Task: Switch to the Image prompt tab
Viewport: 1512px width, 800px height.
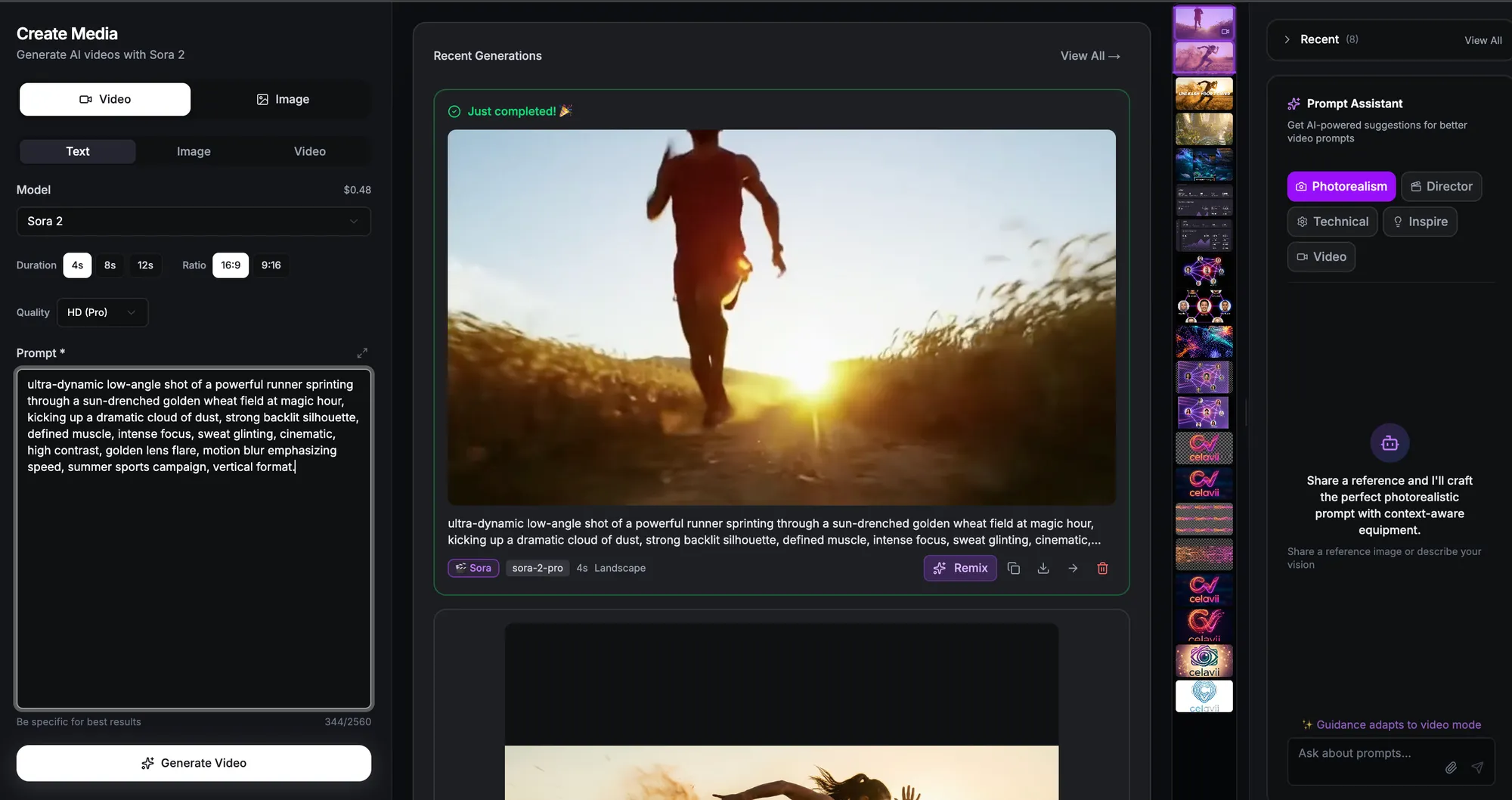Action: (x=194, y=151)
